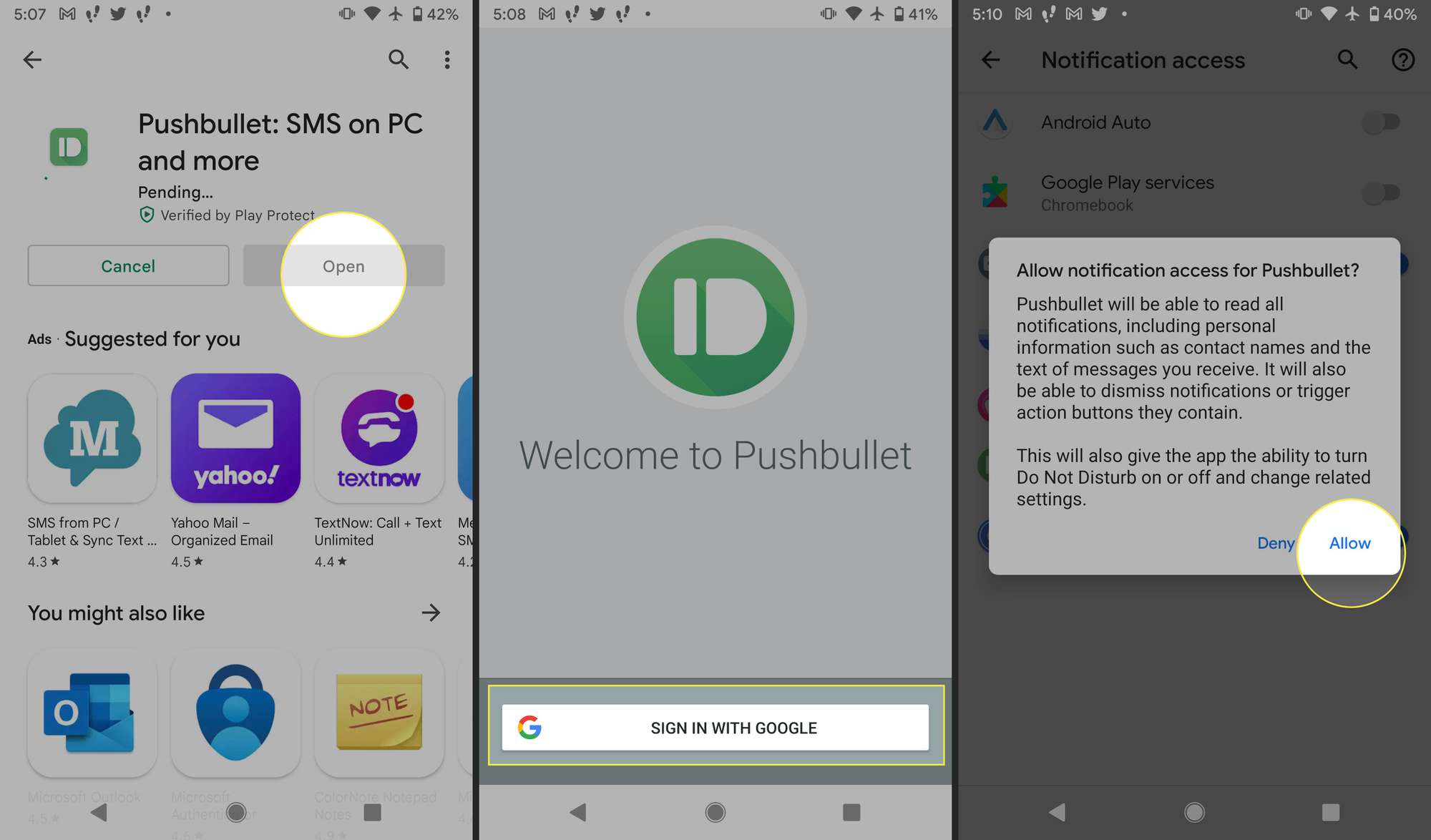The width and height of the screenshot is (1431, 840).
Task: Tap the 'Notification access' title
Action: click(x=1143, y=59)
